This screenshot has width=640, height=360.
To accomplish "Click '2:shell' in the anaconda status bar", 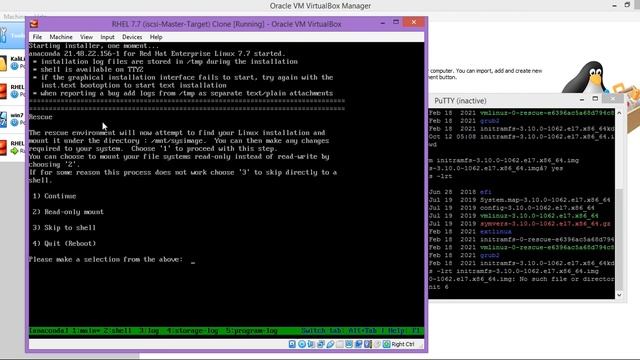I will click(119, 331).
